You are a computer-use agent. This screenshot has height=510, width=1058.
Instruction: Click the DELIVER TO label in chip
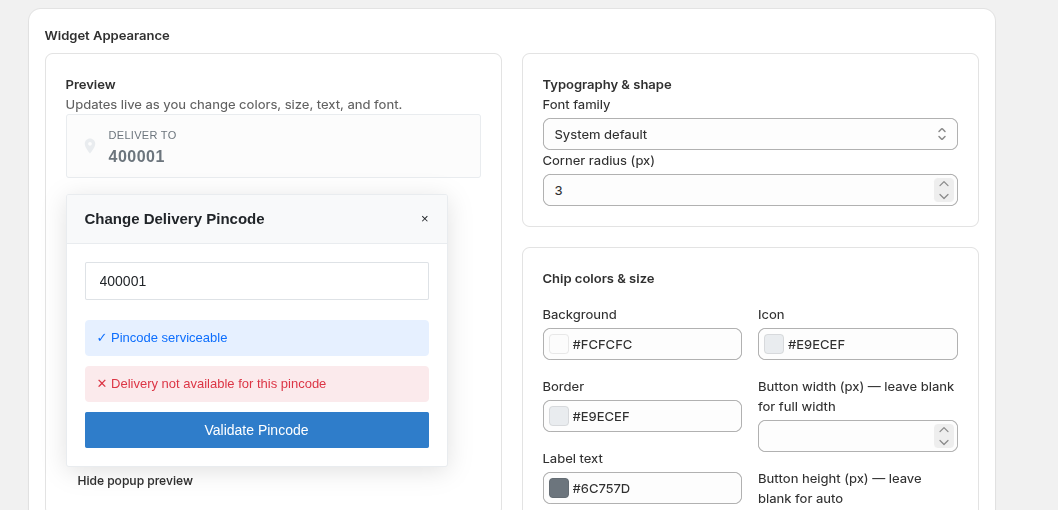pos(142,135)
